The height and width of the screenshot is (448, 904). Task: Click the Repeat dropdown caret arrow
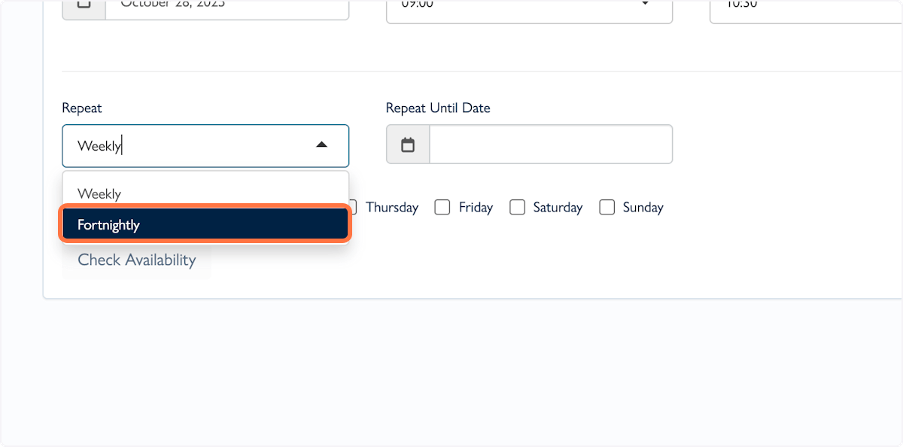coord(321,145)
